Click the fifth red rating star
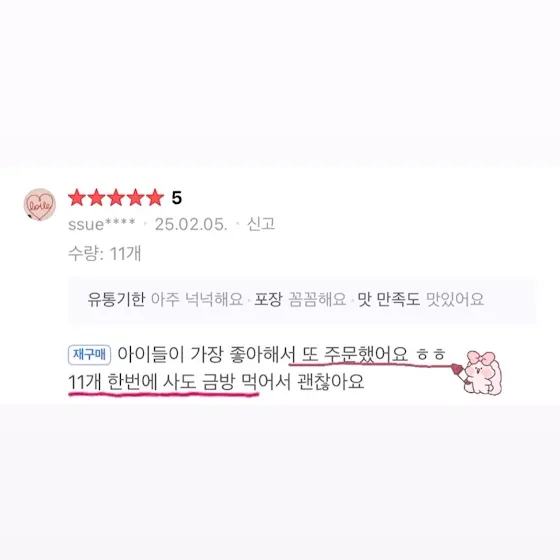560x560 pixels. click(x=155, y=198)
